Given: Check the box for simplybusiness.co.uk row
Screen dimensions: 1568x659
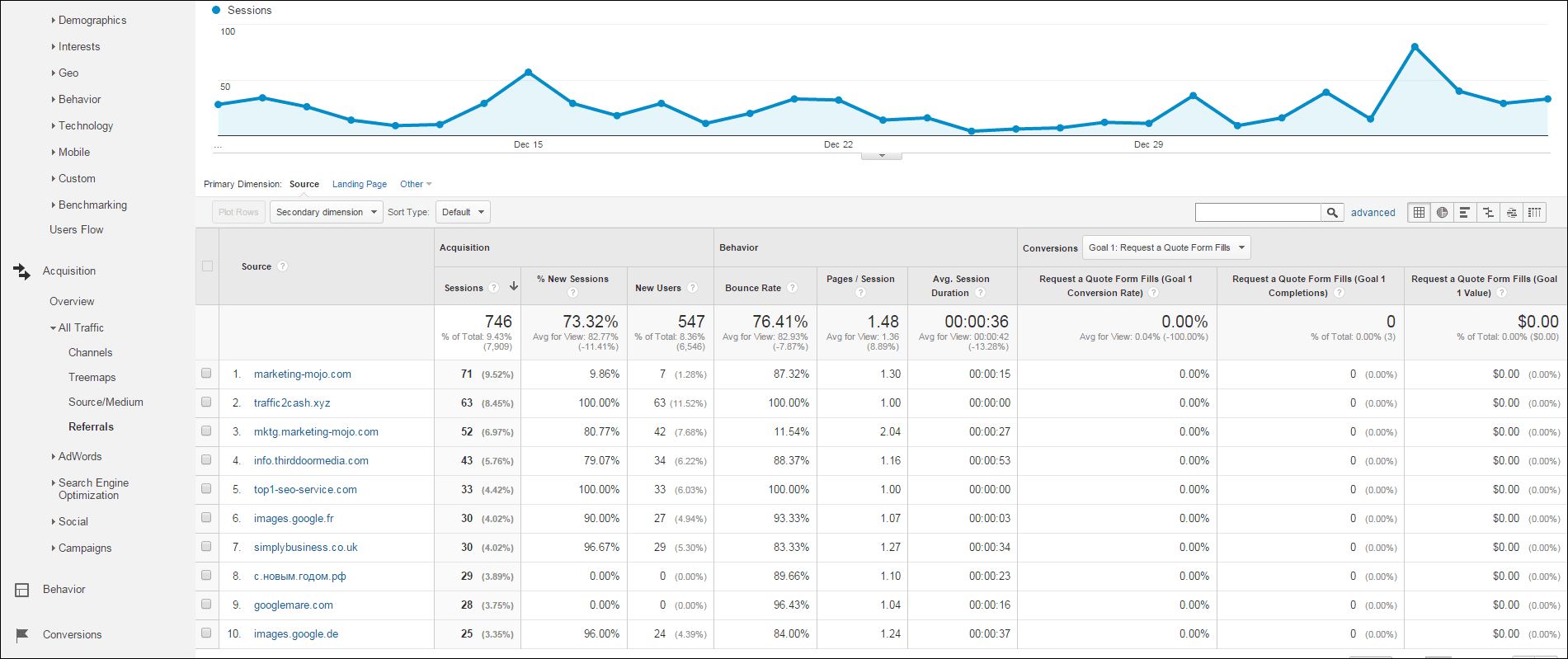Looking at the screenshot, I should click(x=206, y=547).
